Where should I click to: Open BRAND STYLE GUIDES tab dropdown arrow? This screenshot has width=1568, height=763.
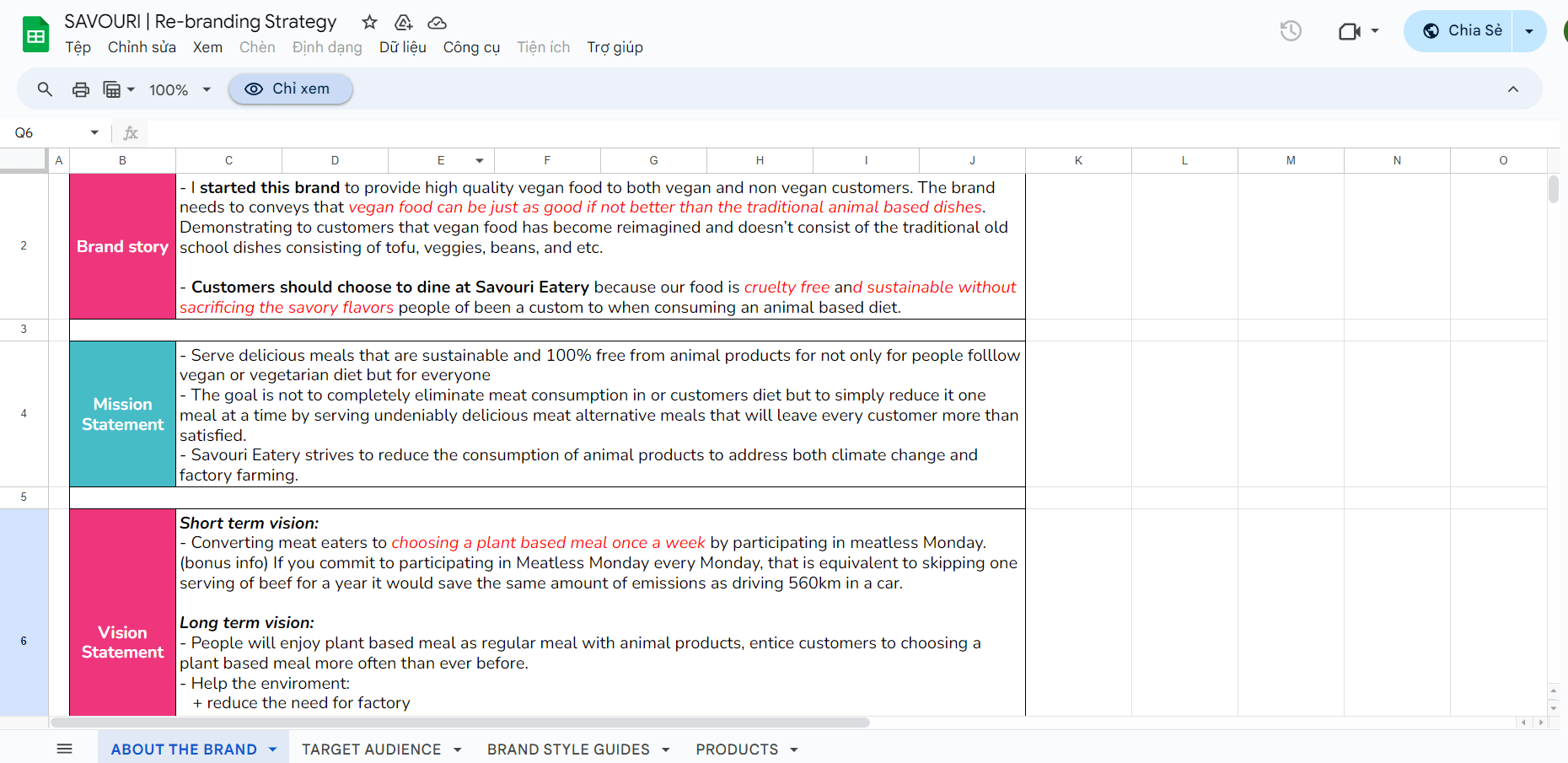(666, 750)
